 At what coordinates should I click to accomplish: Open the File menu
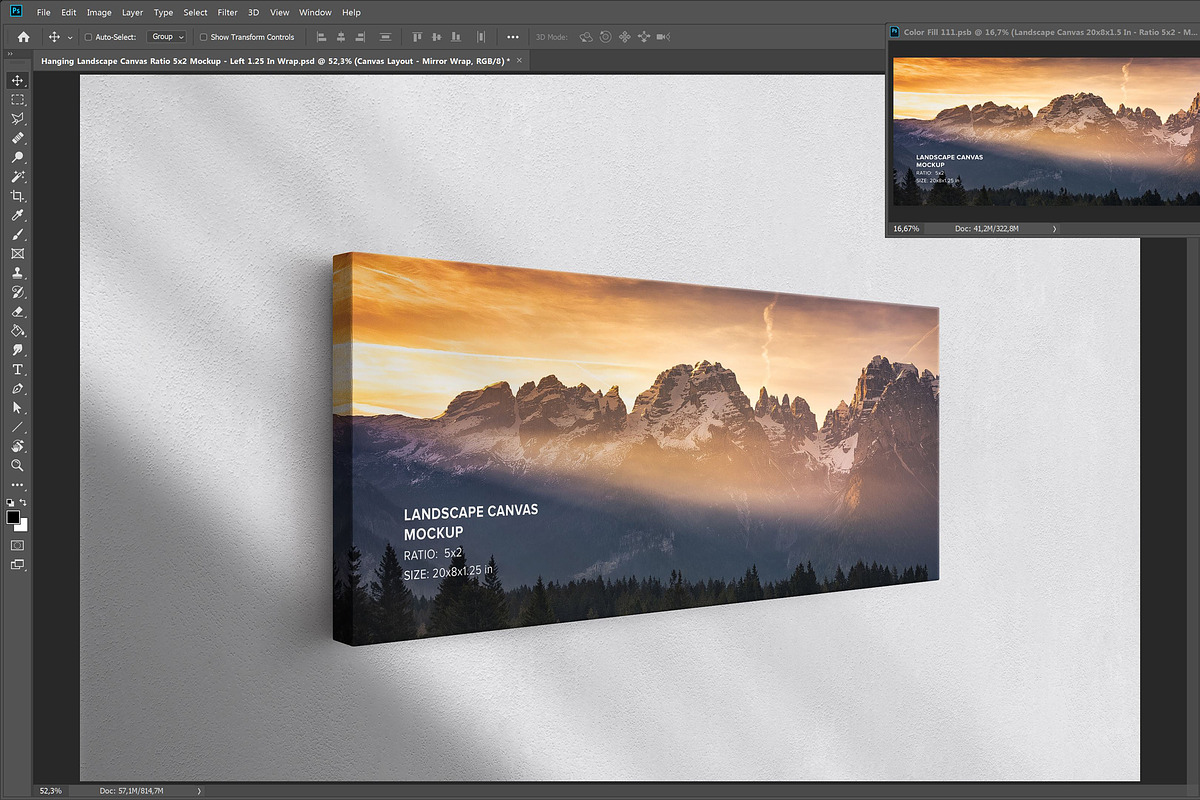(43, 13)
